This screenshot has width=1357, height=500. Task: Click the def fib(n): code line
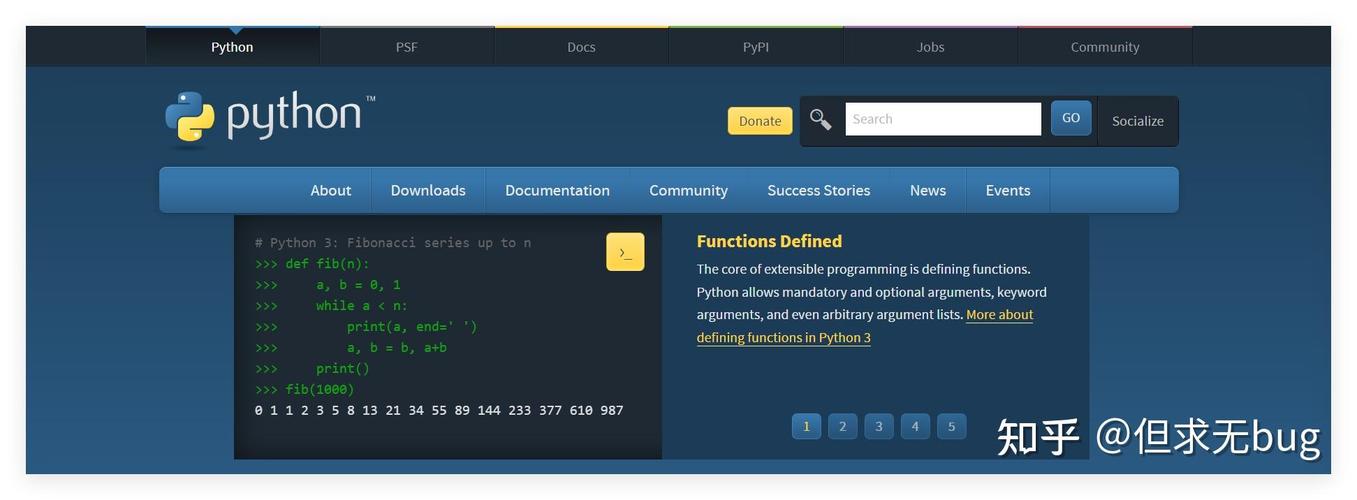312,264
